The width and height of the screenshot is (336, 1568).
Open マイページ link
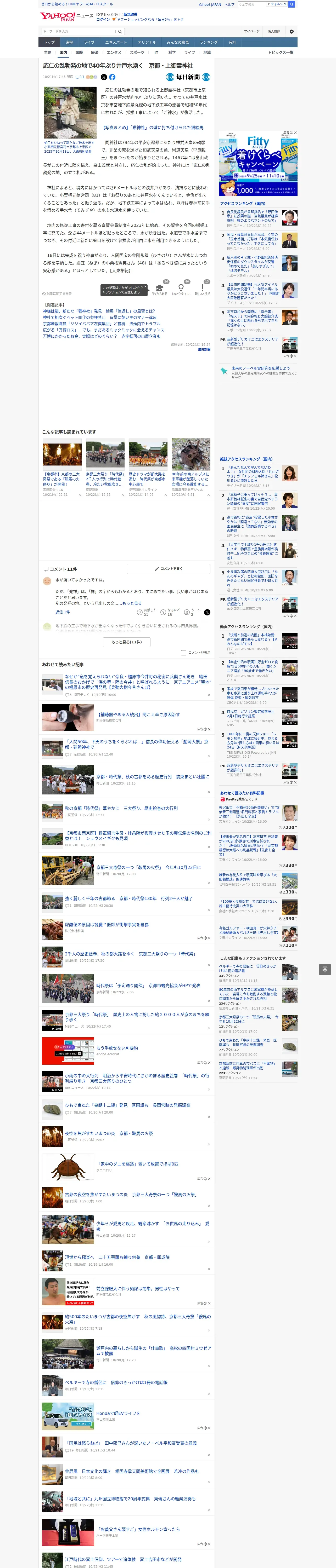[251, 32]
